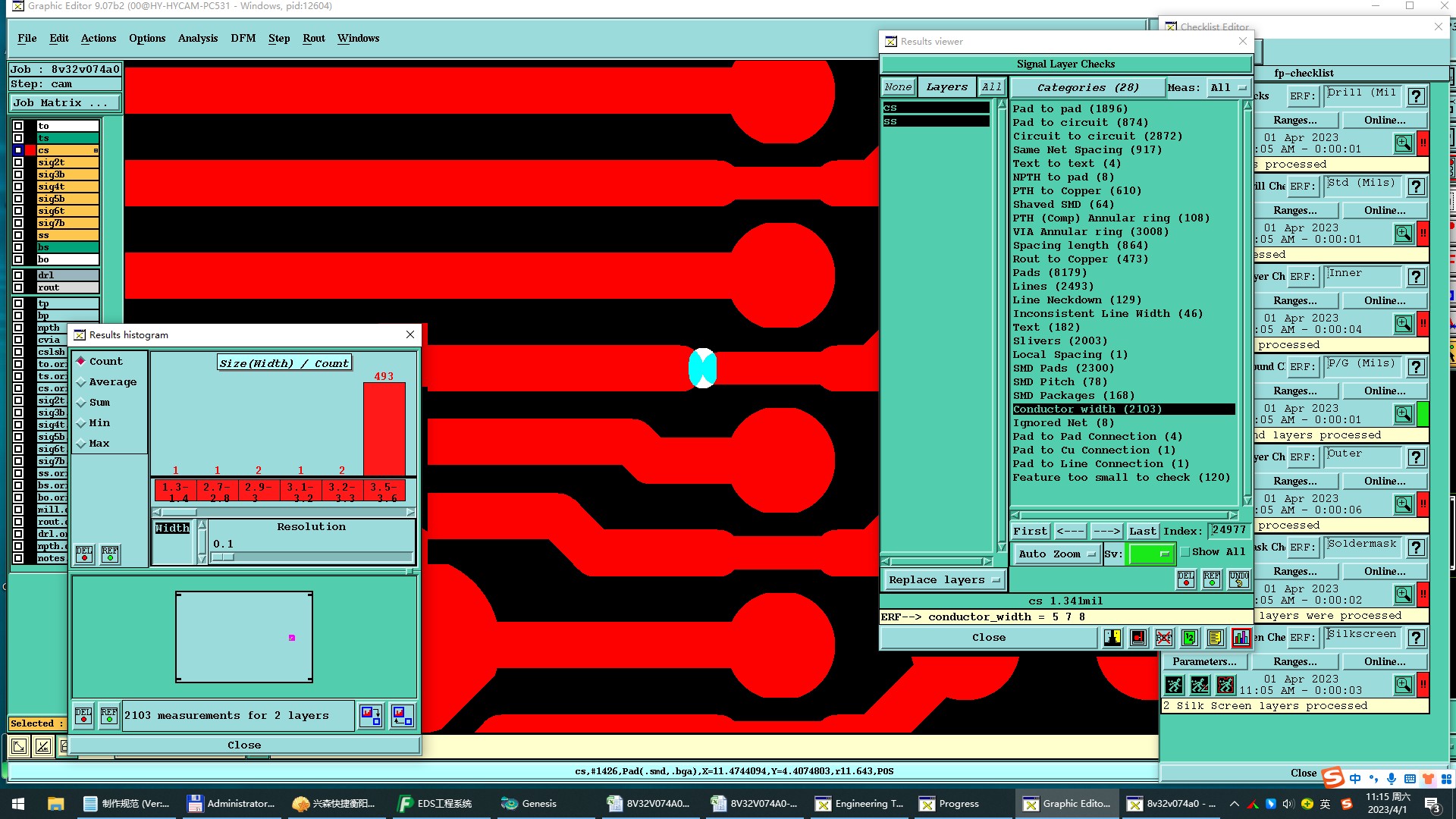Click help question mark for Silkscreen ERF
This screenshot has height=819, width=1456.
1416,638
